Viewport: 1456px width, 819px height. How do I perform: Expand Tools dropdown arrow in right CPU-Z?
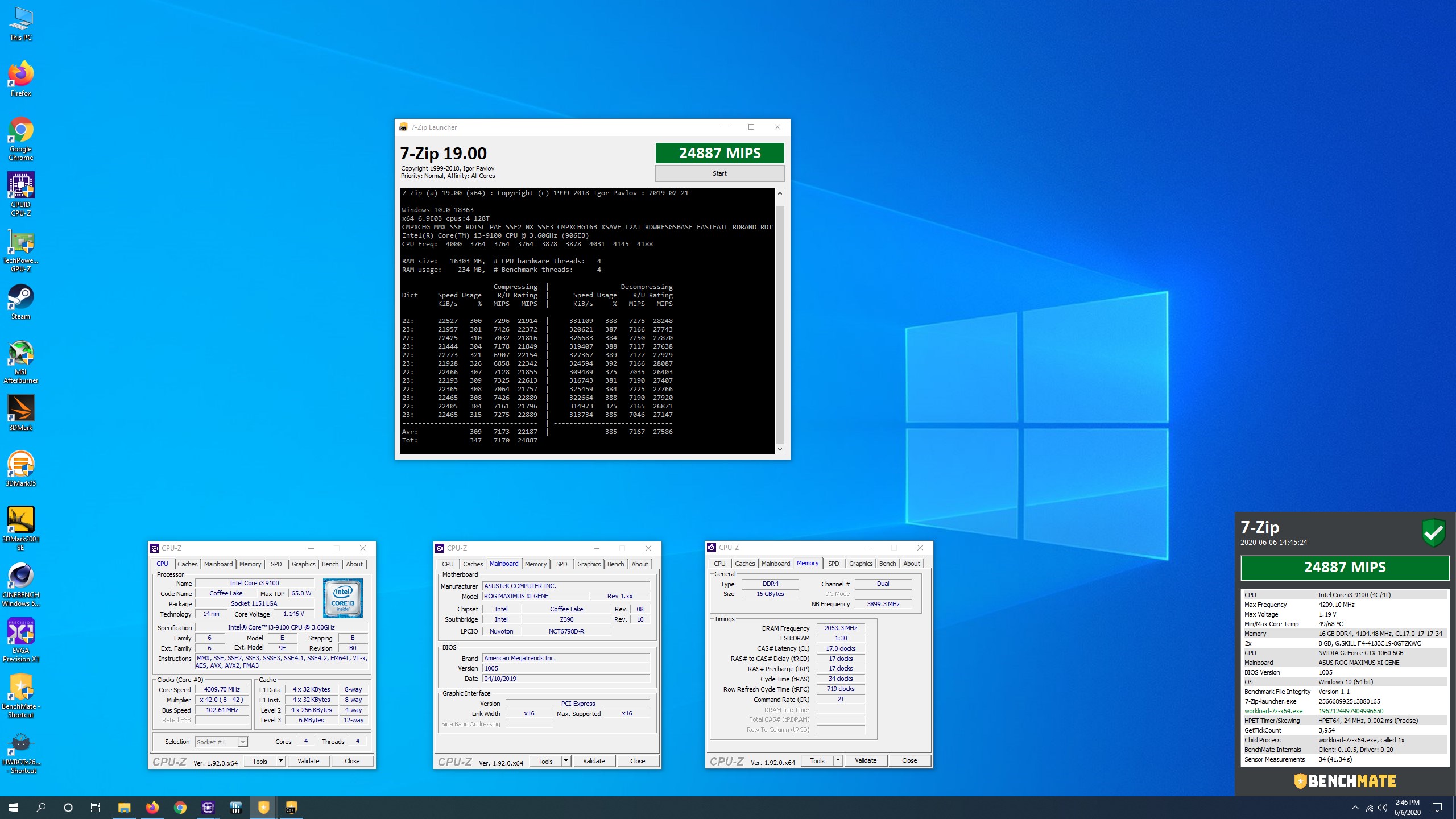coord(838,760)
